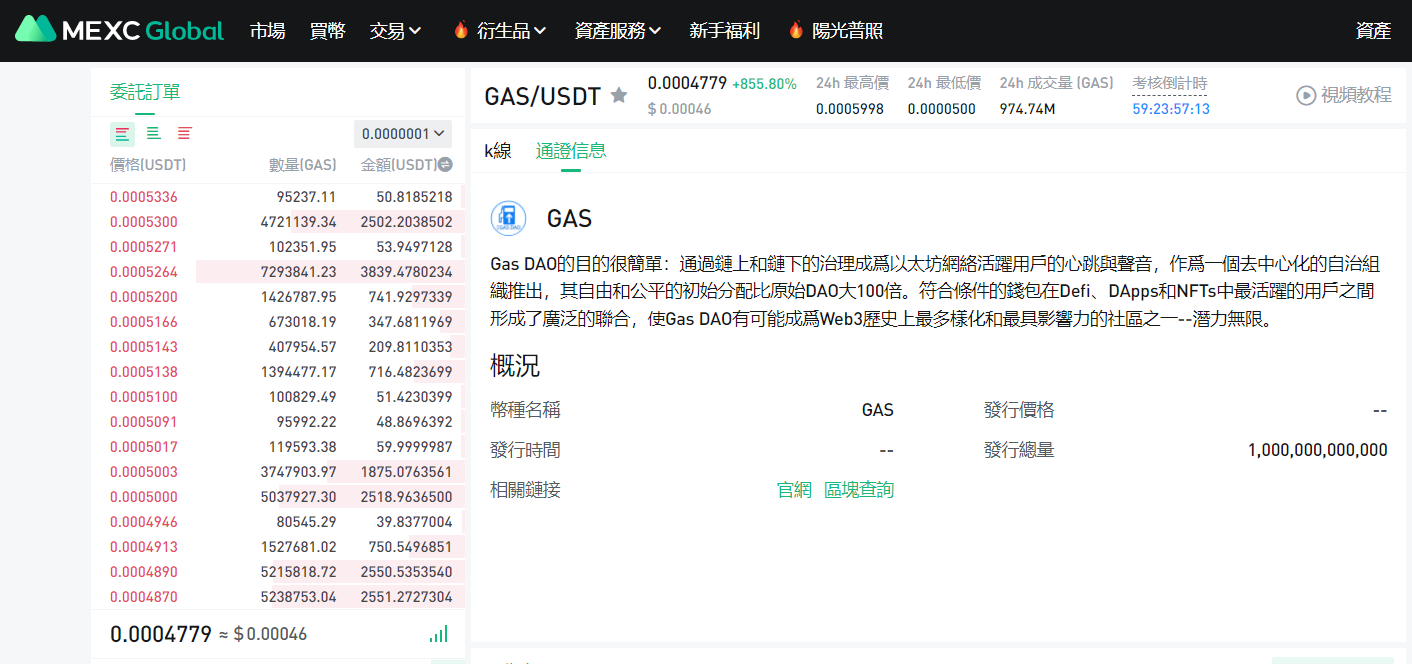Open the 官網 official website link
The width and height of the screenshot is (1412, 664).
(794, 490)
